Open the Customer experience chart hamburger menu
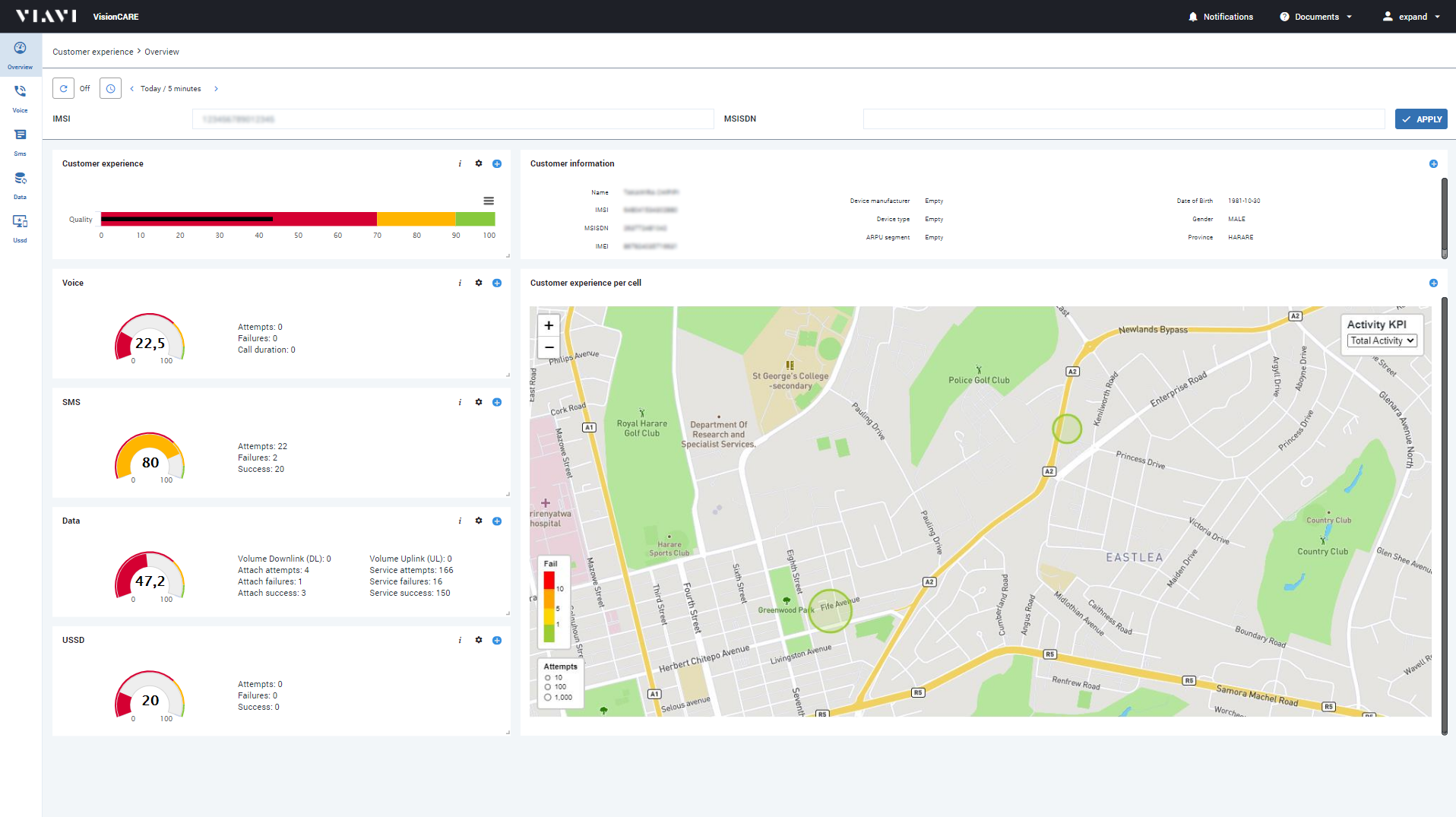Screen dimensions: 1456x817 coord(489,201)
